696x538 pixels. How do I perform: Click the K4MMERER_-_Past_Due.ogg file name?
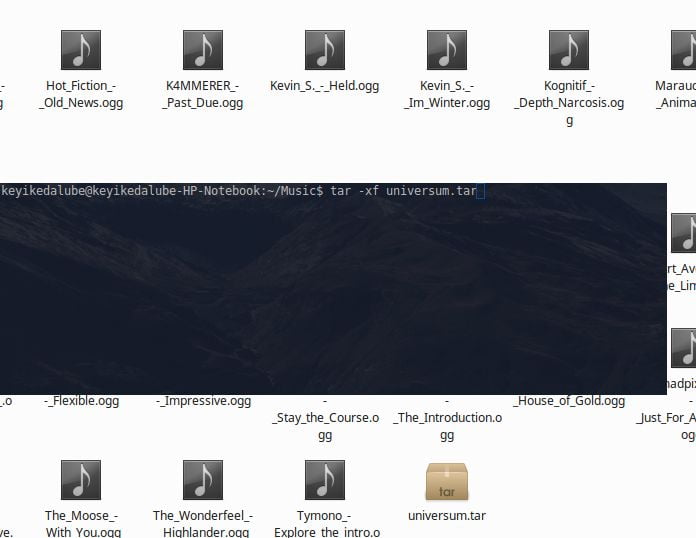(203, 94)
